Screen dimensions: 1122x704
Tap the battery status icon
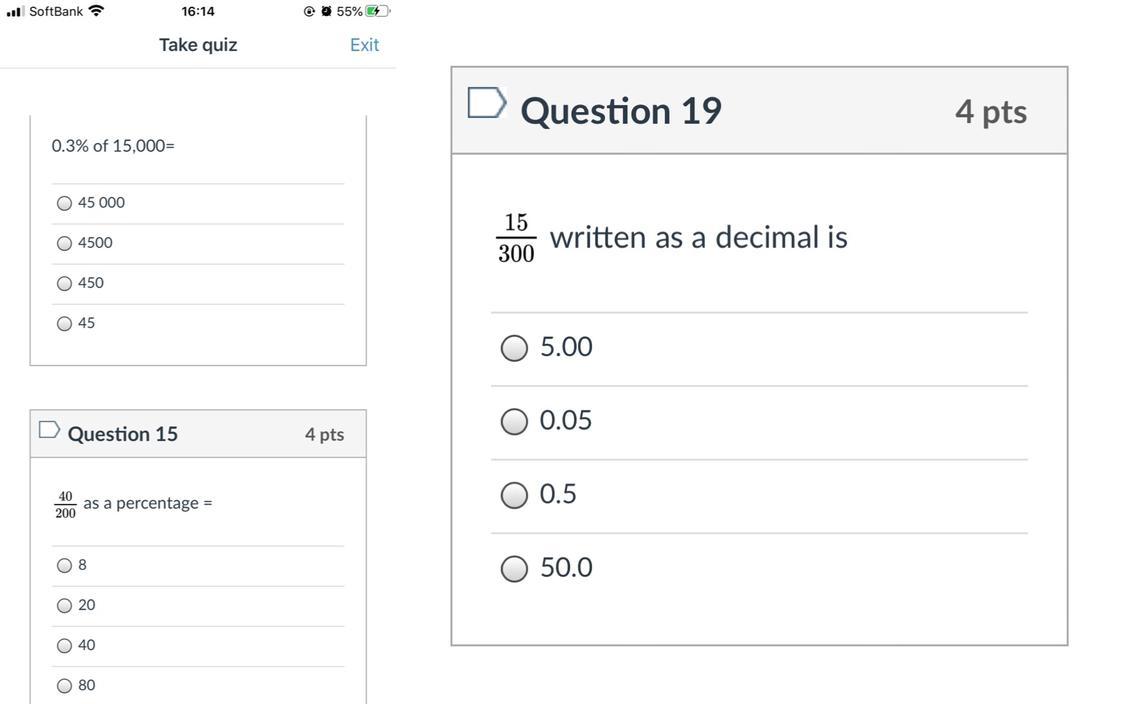[377, 11]
